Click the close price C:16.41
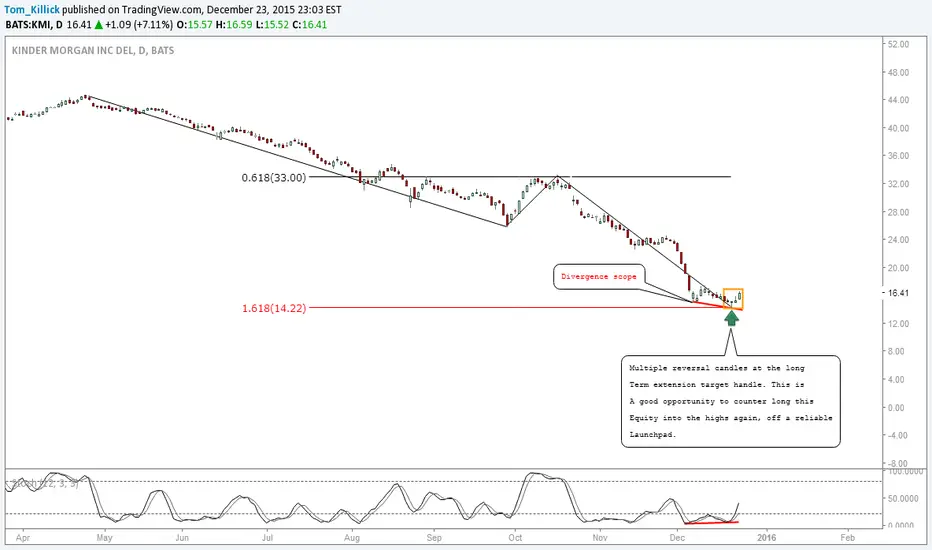The width and height of the screenshot is (932, 550). (310, 25)
